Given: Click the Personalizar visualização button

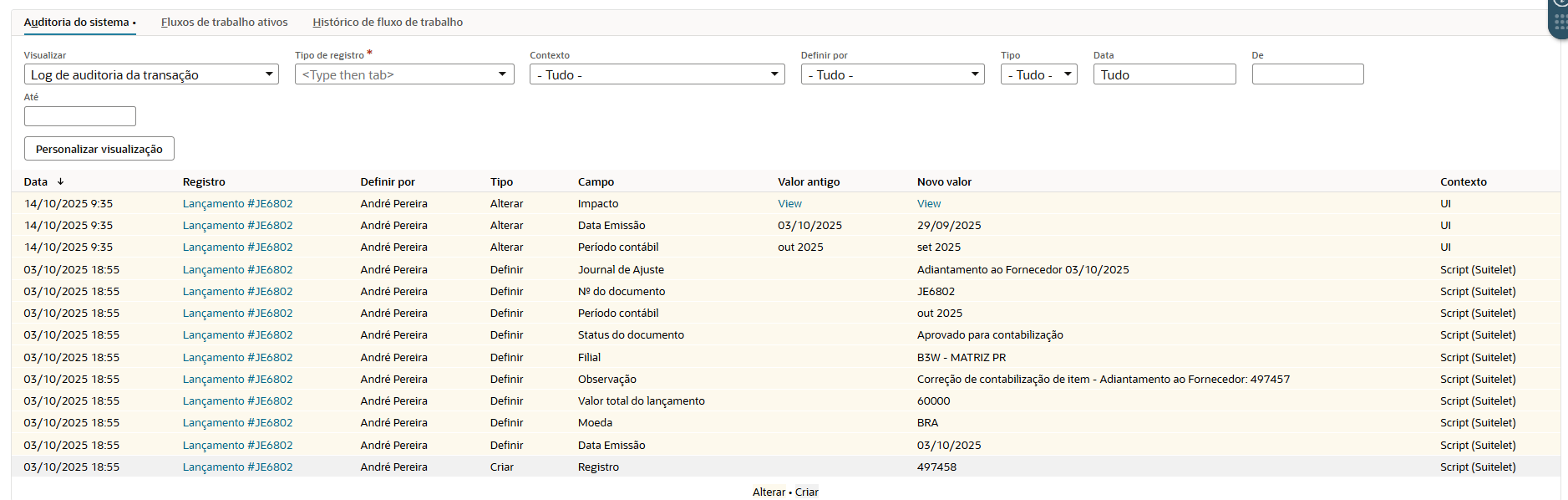Looking at the screenshot, I should pos(99,149).
